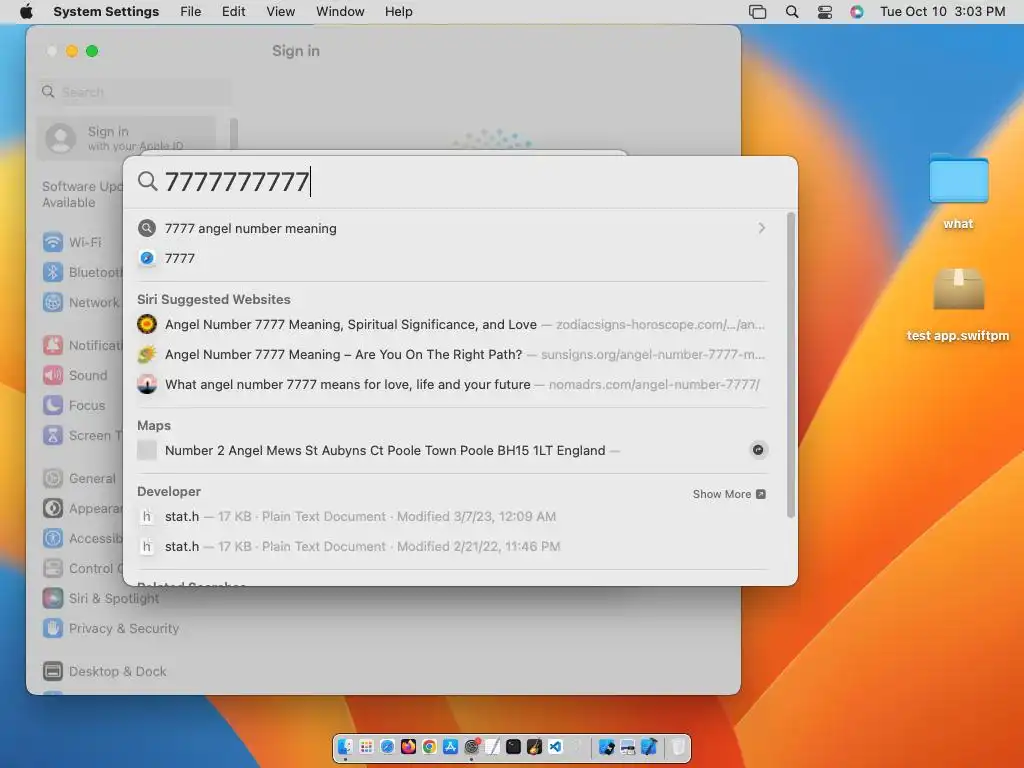The height and width of the screenshot is (768, 1024).
Task: Open the System Settings menu
Action: [106, 12]
